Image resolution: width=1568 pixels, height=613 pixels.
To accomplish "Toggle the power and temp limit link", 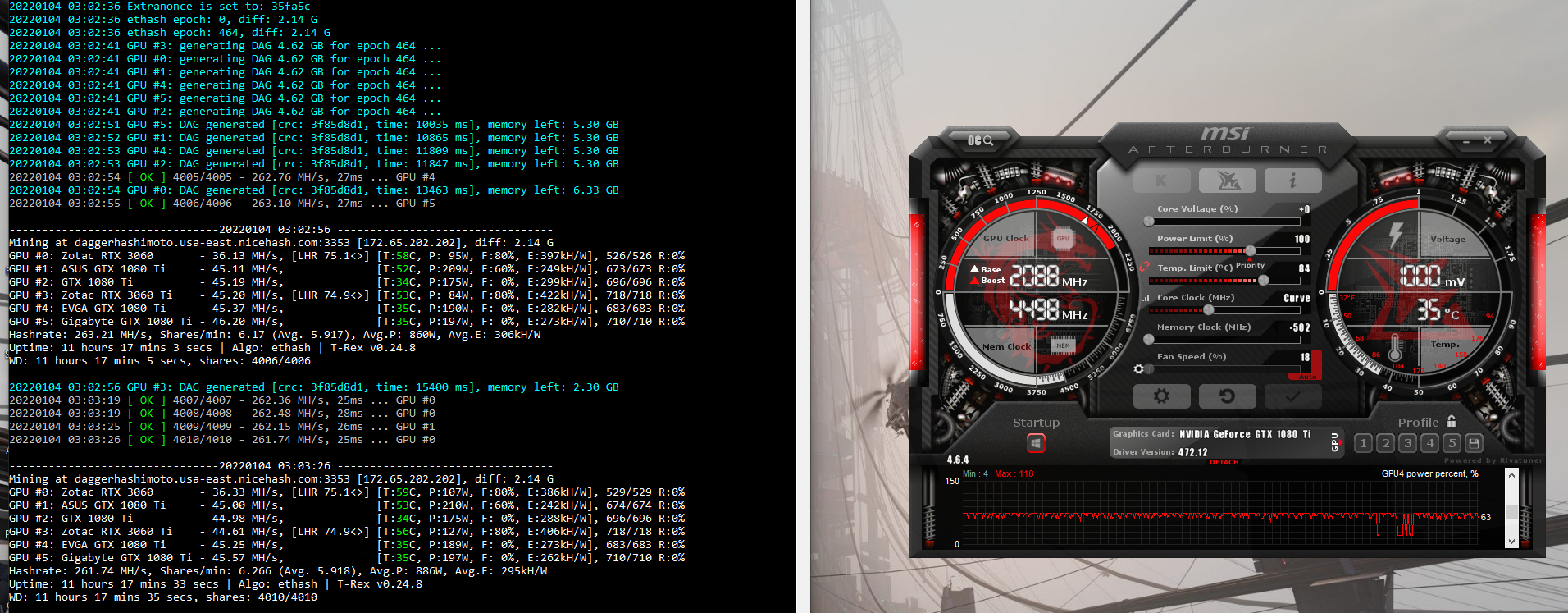I will coord(1144,266).
